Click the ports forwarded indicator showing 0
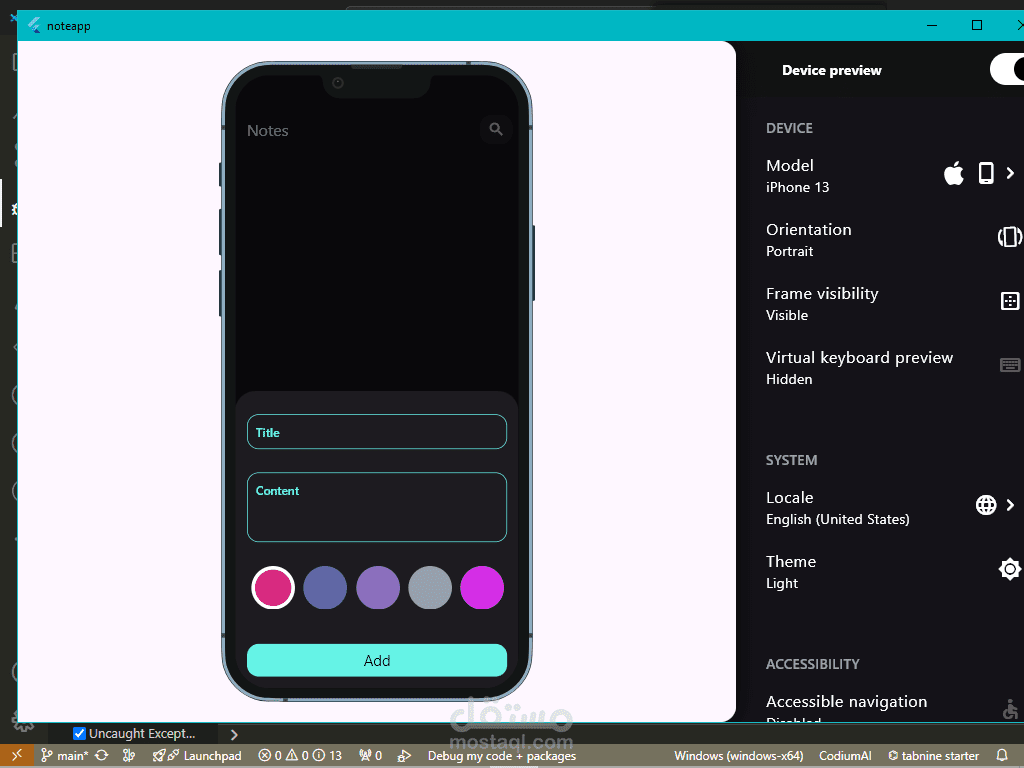This screenshot has width=1024, height=768. (370, 756)
